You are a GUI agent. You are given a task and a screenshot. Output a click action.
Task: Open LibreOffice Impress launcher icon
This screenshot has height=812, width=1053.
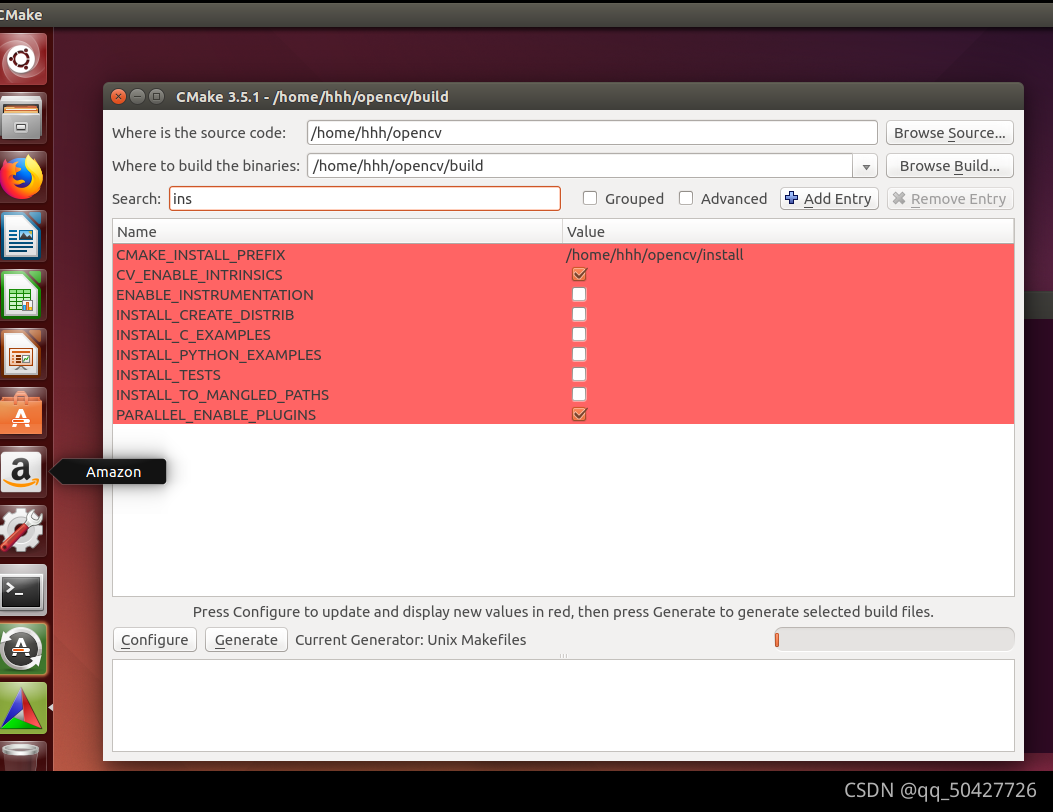coord(22,355)
